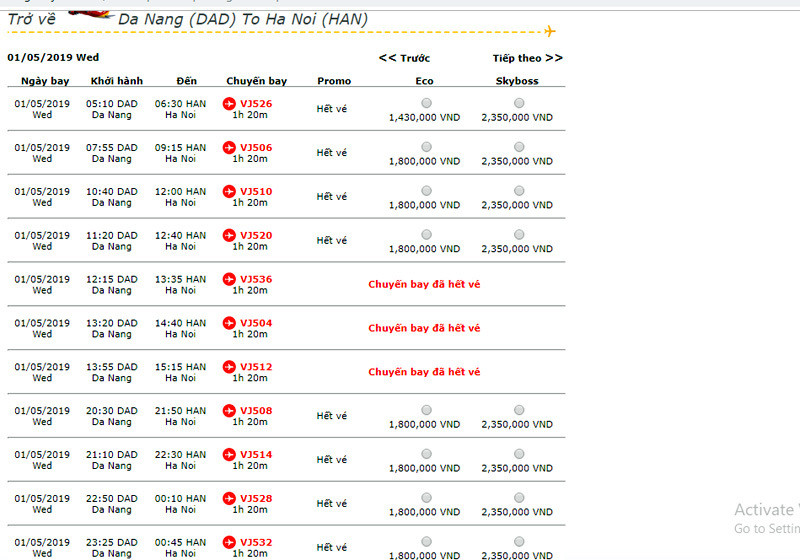Screen dimensions: 800x560
Task: Pick the Skyboss radio for flight VJ510
Action: pos(519,191)
